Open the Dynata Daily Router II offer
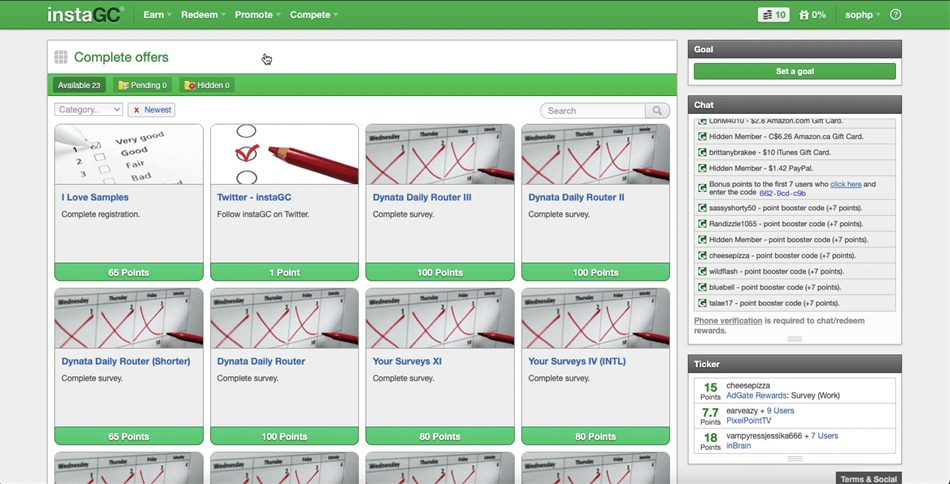 pyautogui.click(x=576, y=197)
